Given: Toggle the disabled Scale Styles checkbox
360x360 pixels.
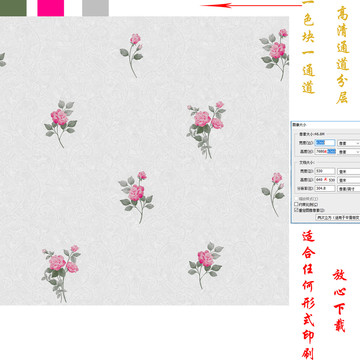Looking at the screenshot, I should click(296, 199).
